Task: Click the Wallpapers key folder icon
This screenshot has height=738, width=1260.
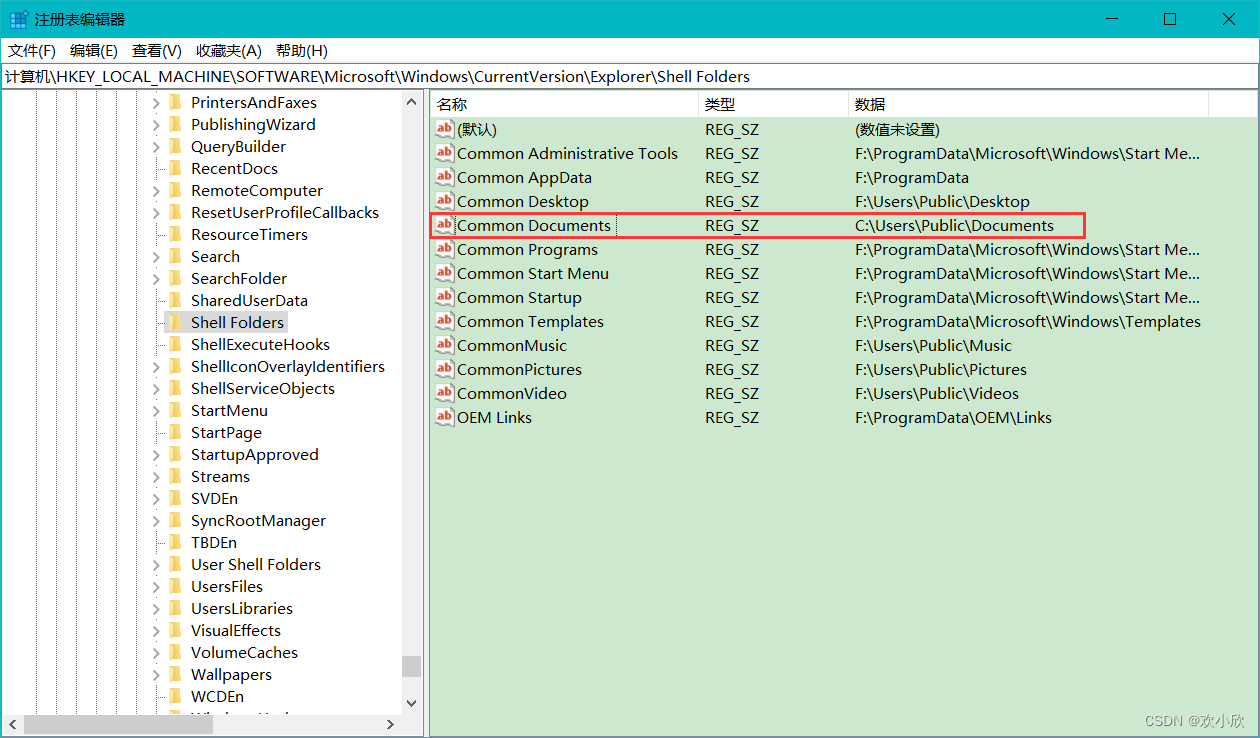Action: click(x=176, y=674)
